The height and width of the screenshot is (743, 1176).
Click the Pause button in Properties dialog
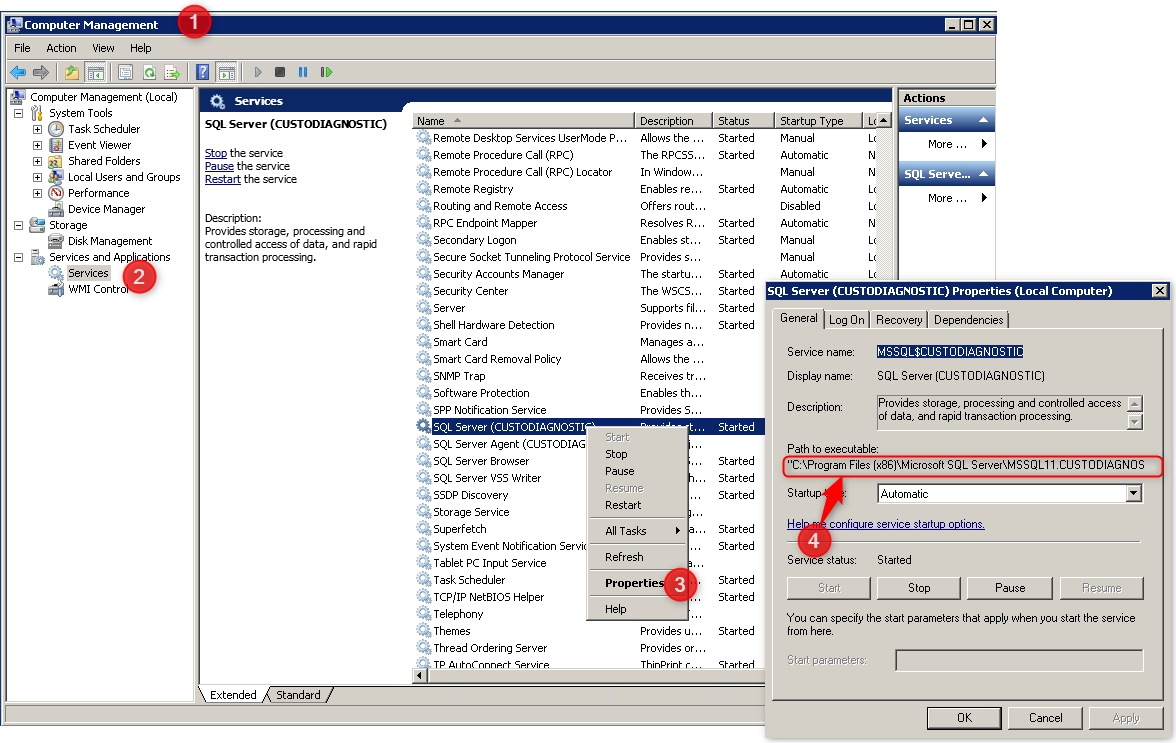pos(1010,588)
